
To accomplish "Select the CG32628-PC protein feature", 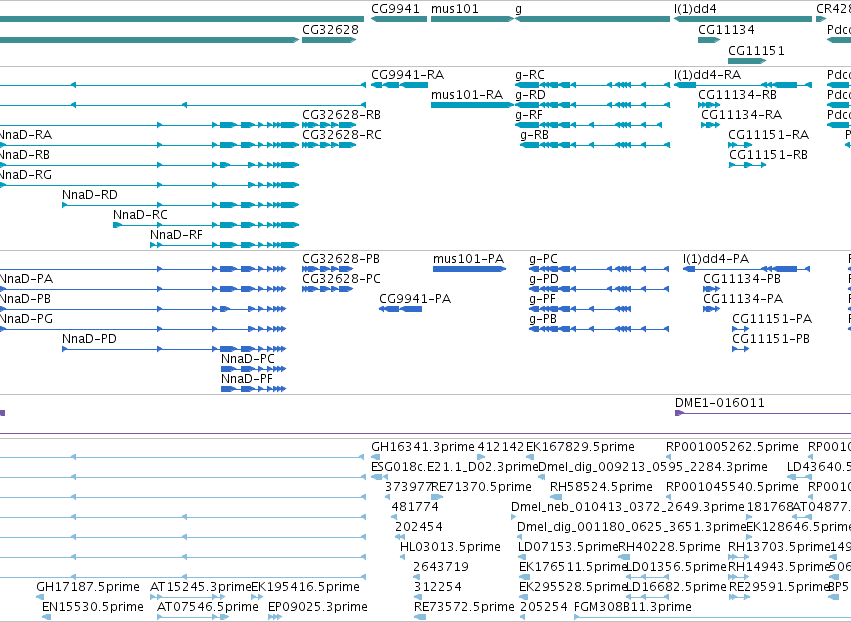I will 328,289.
